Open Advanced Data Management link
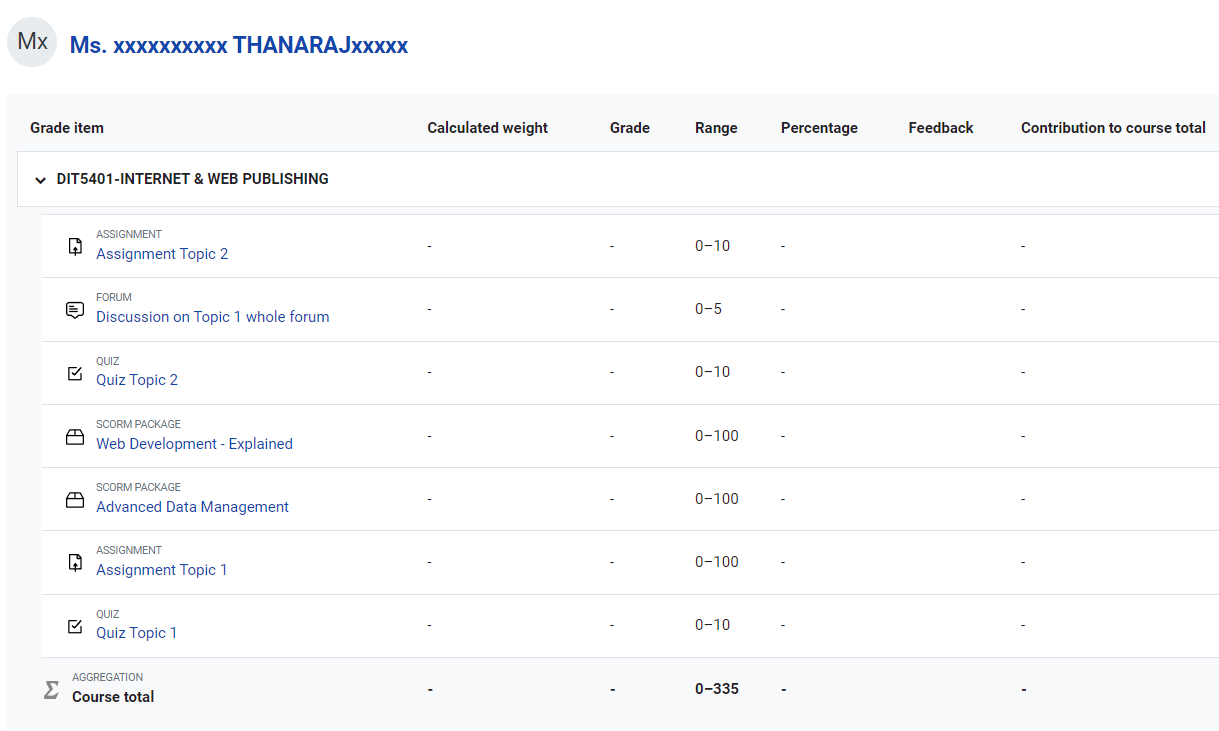1219x731 pixels. pyautogui.click(x=192, y=507)
